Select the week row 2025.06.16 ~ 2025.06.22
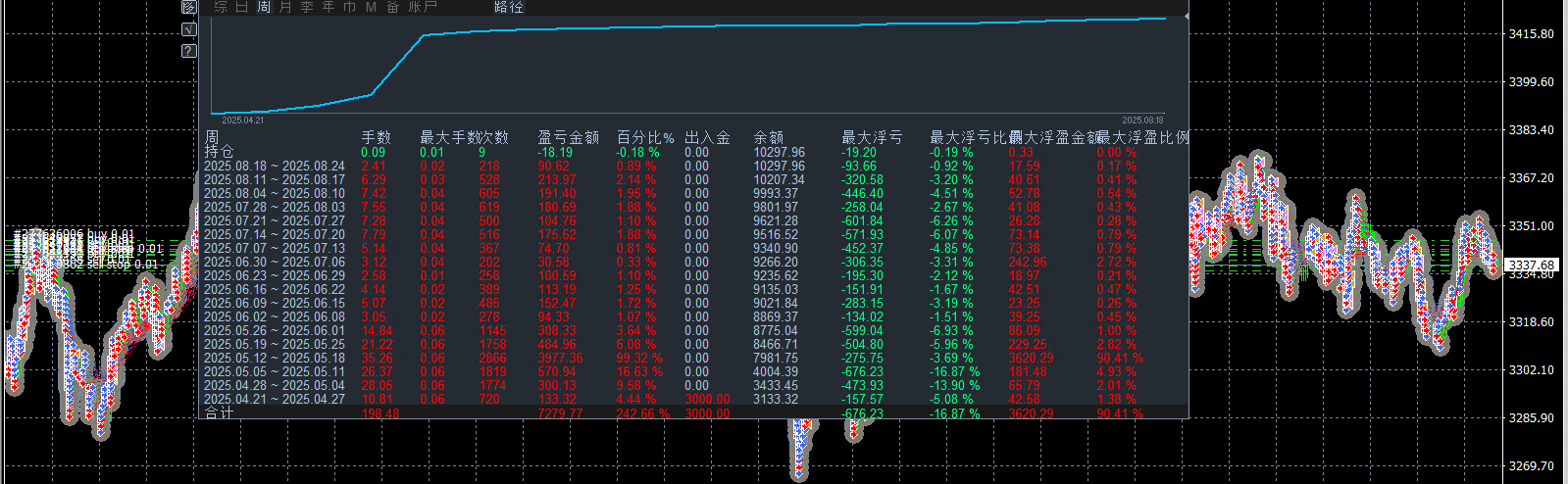This screenshot has height=484, width=1568. click(275, 289)
